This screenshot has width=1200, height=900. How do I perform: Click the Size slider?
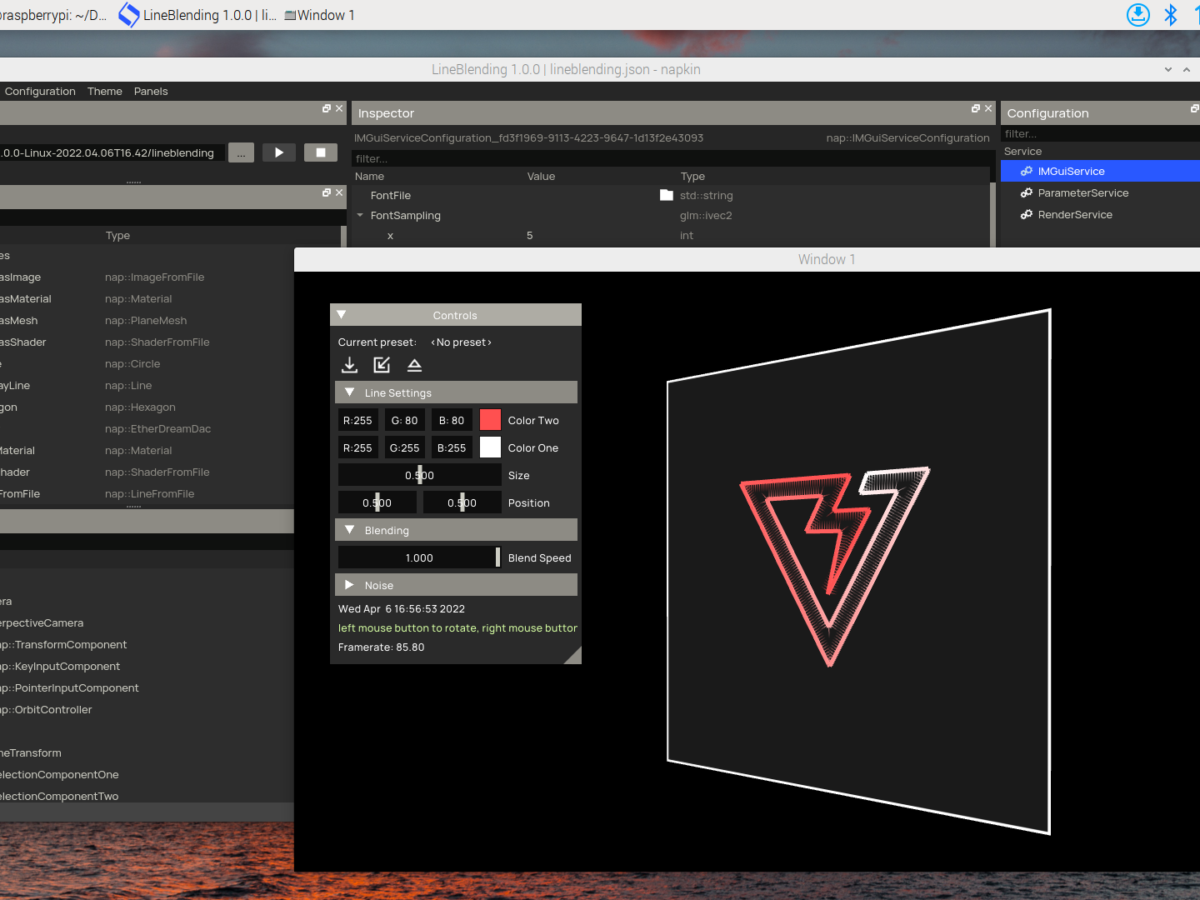420,475
